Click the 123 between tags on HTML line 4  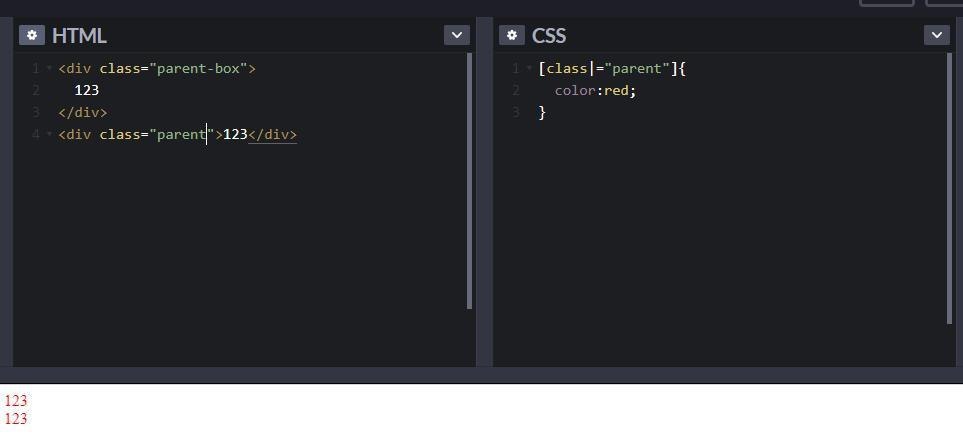coord(235,135)
